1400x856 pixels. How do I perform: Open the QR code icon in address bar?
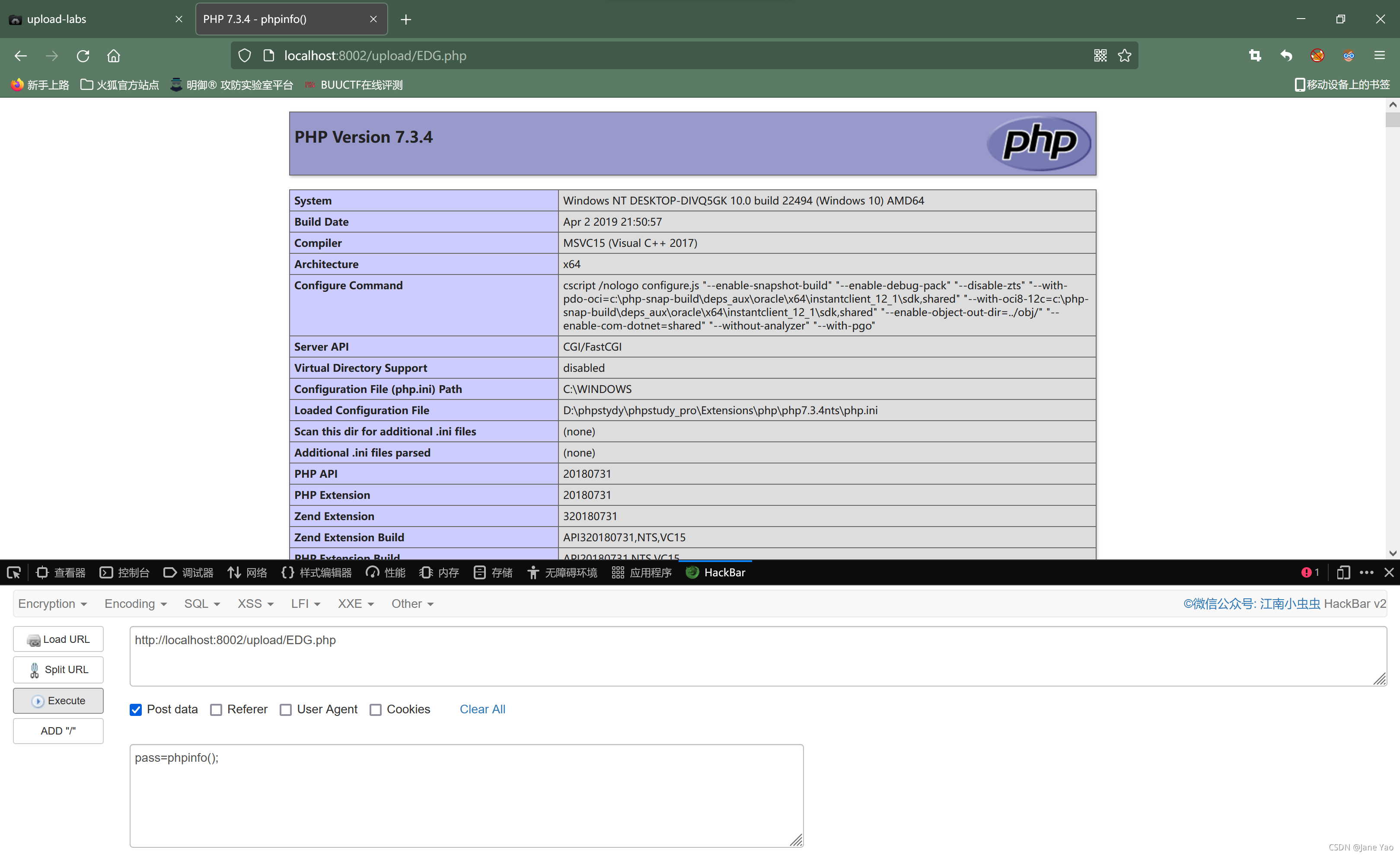point(1100,56)
